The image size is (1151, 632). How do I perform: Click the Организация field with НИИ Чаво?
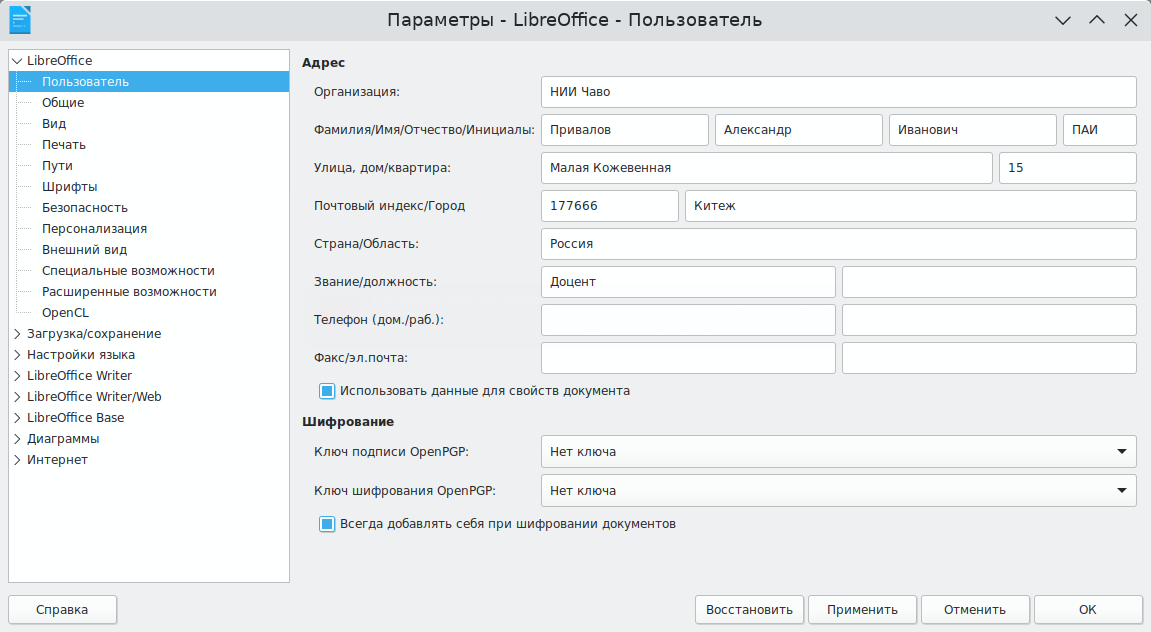pos(838,92)
